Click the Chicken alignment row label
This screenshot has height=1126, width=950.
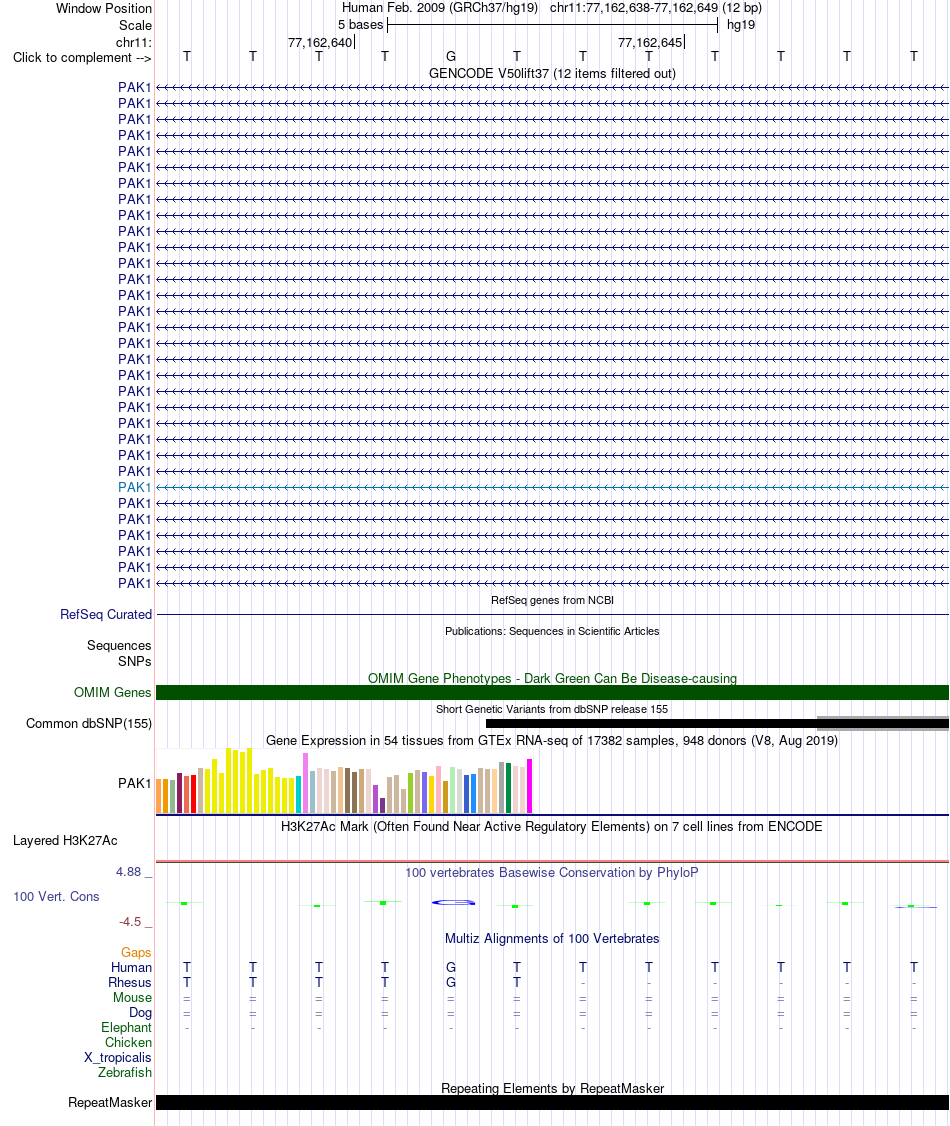pyautogui.click(x=129, y=1042)
